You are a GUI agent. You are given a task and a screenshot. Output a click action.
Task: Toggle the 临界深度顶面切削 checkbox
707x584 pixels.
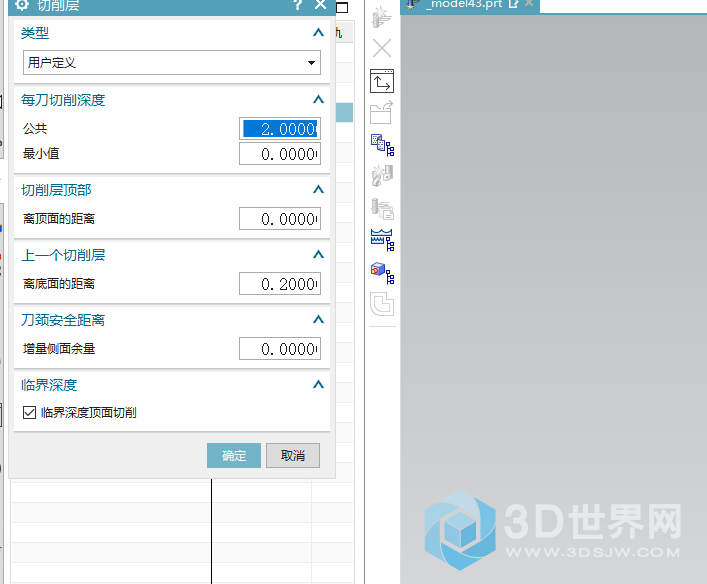29,412
